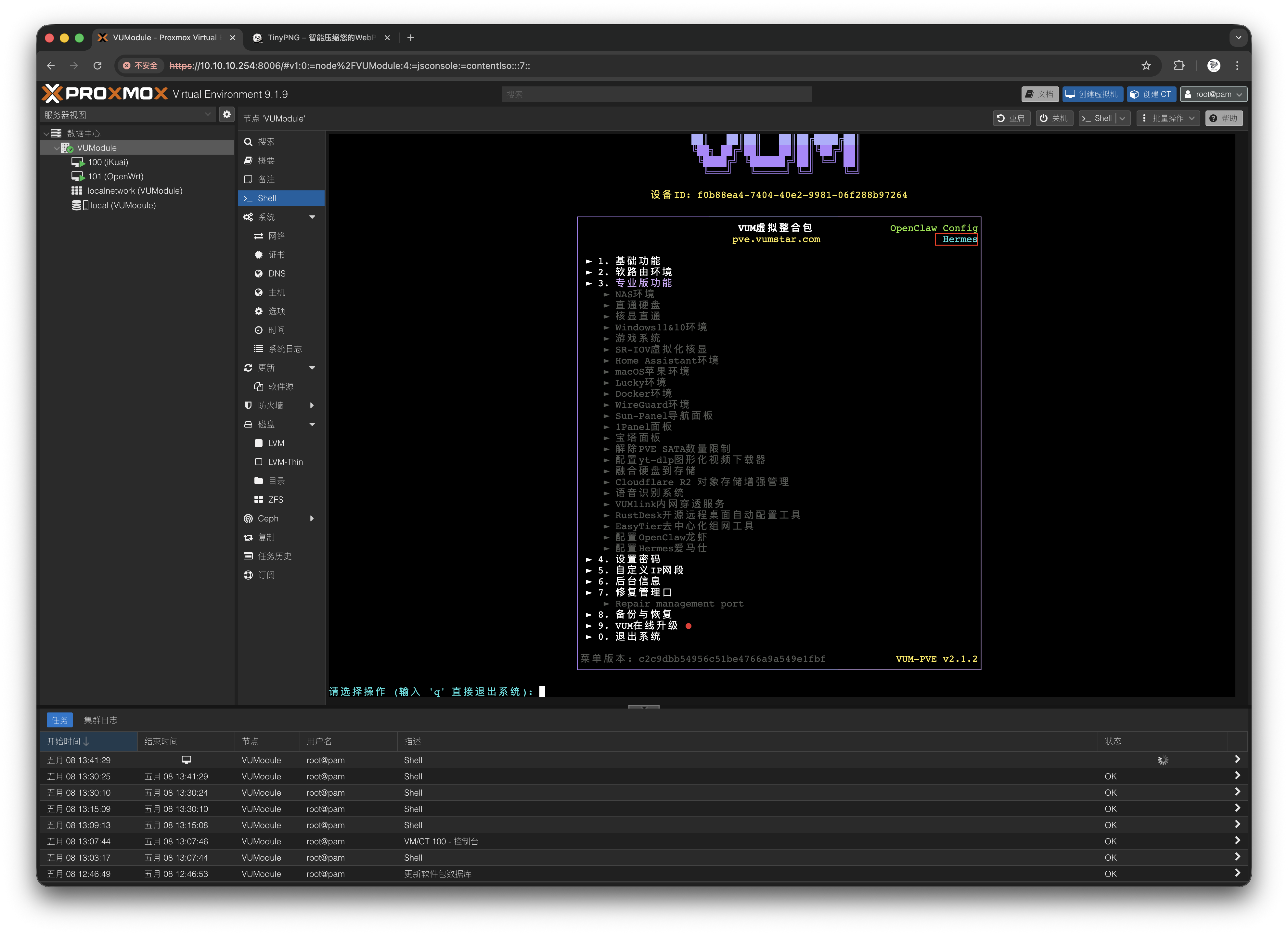The height and width of the screenshot is (935, 1288).
Task: Collapse the 系统 section arrow
Action: (x=312, y=217)
